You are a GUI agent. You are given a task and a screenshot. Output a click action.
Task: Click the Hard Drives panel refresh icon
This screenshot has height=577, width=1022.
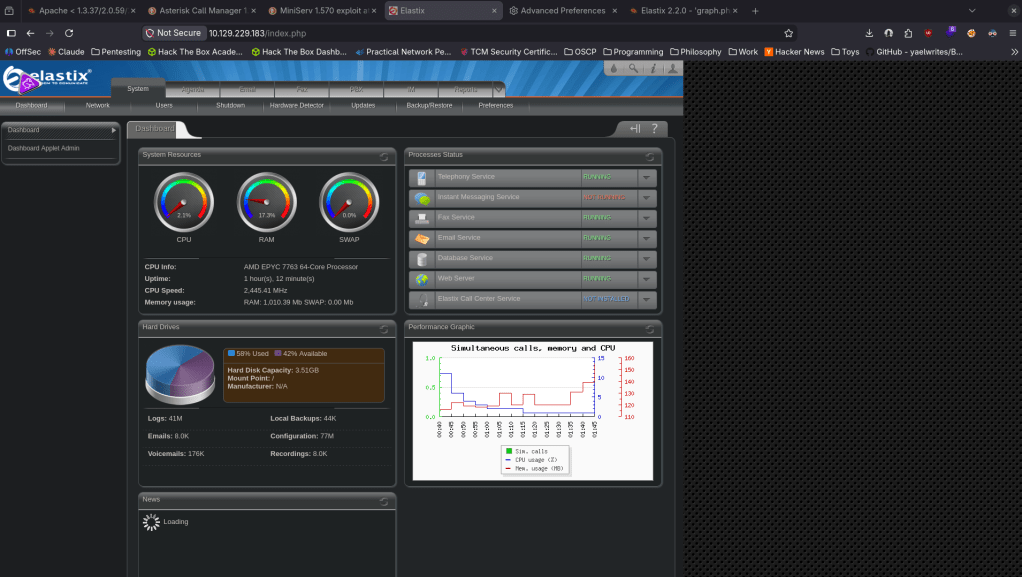tap(384, 328)
